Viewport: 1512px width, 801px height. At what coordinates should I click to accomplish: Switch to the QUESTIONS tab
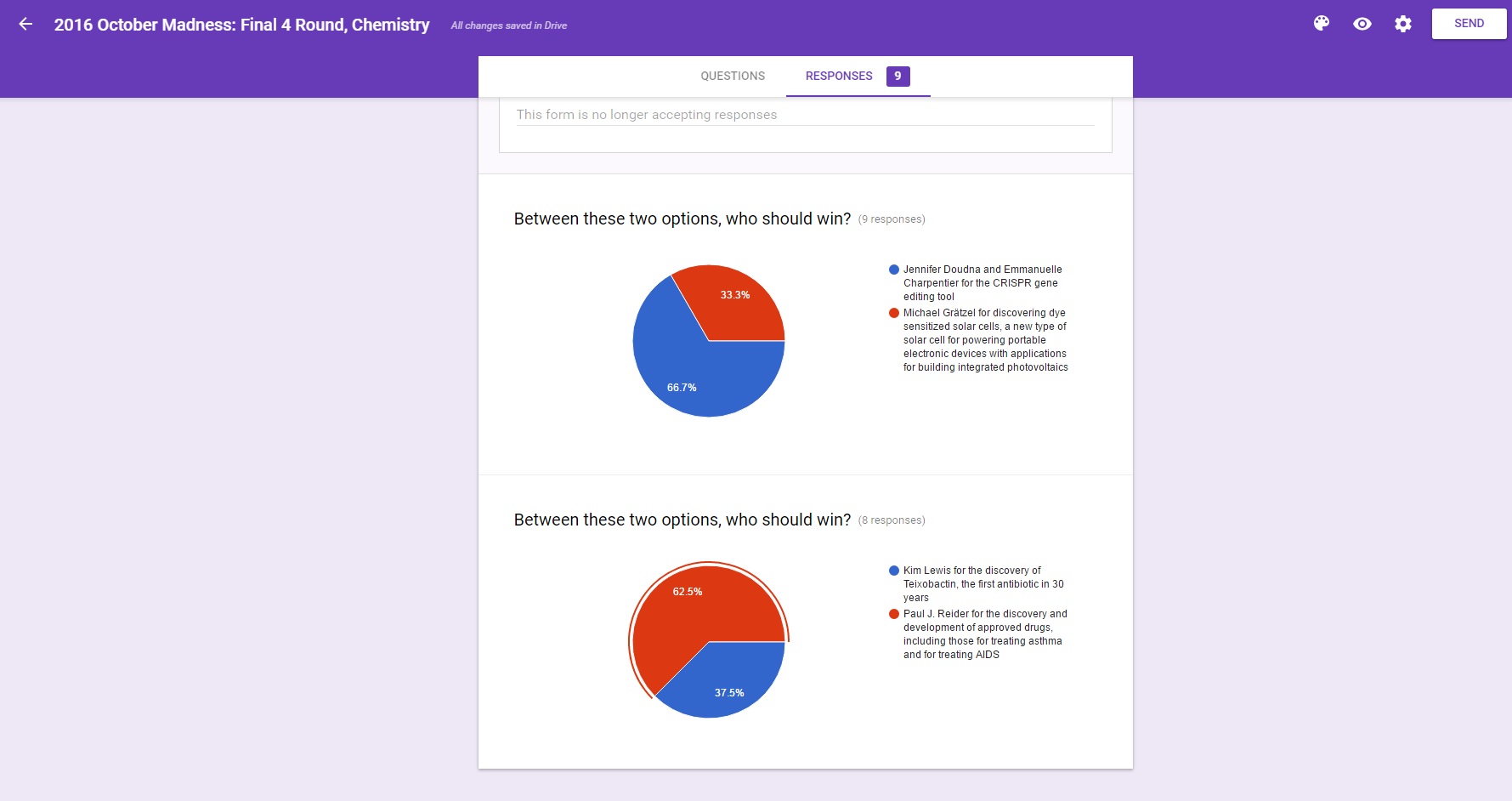732,76
